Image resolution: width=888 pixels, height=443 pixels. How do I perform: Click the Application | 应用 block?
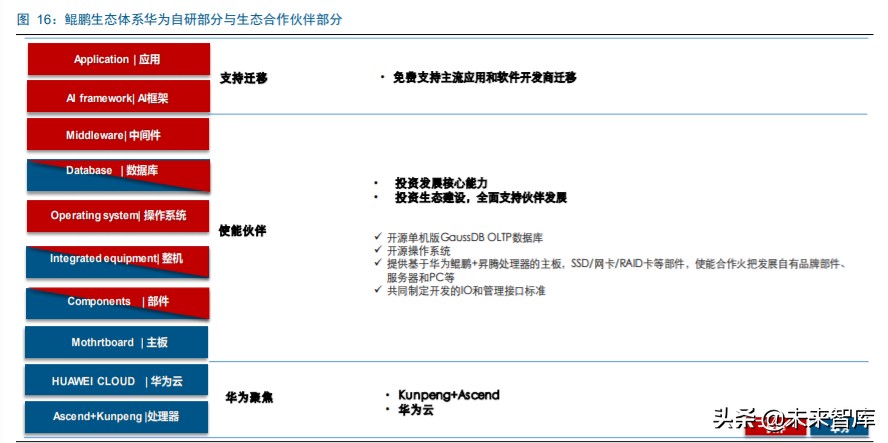click(118, 59)
